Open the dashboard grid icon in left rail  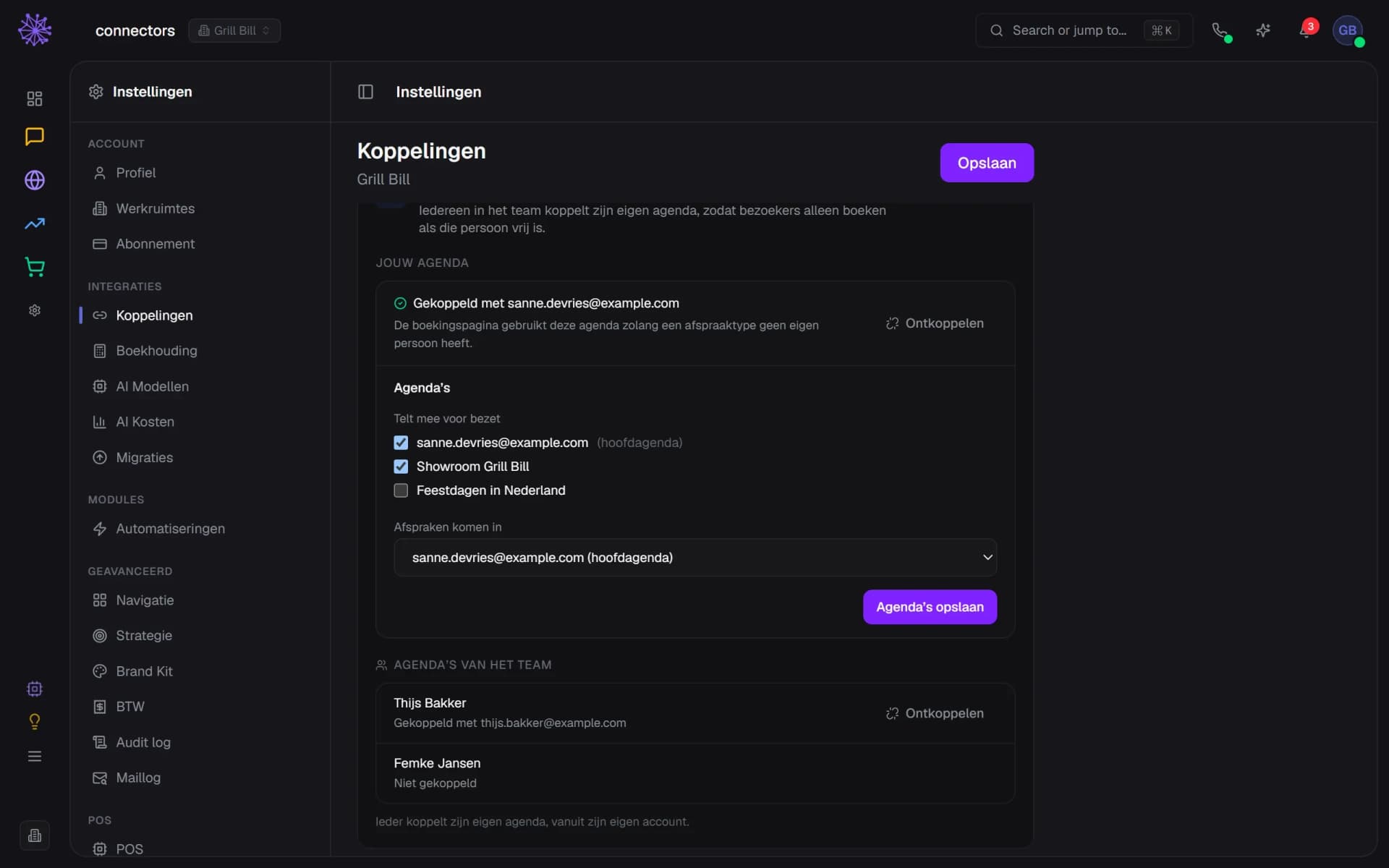pyautogui.click(x=35, y=98)
